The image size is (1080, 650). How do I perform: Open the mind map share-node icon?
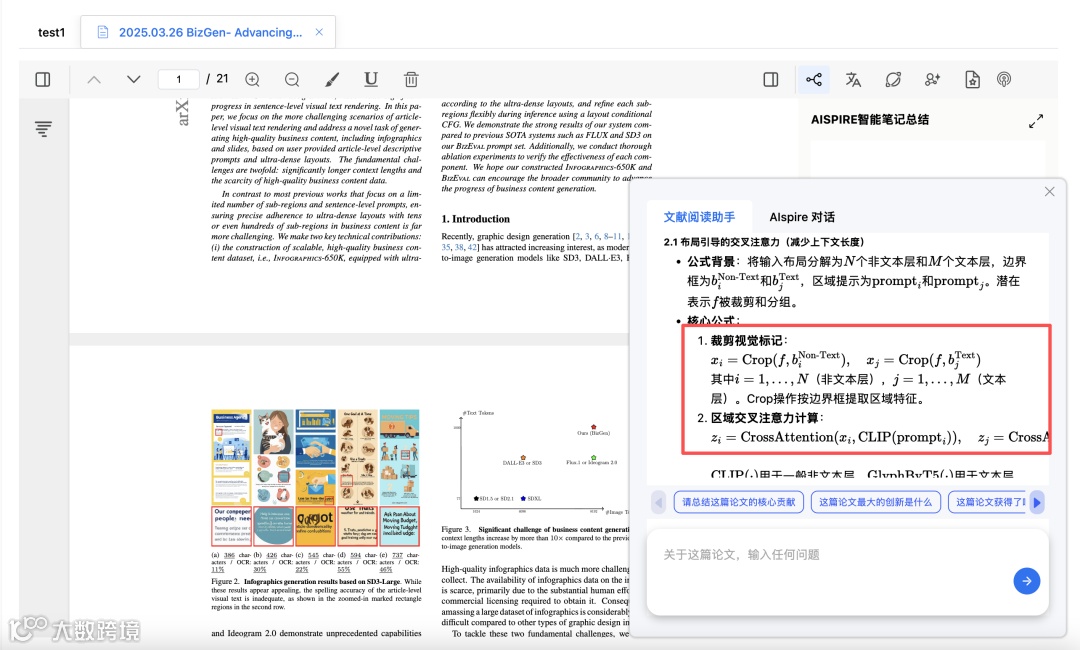click(813, 80)
